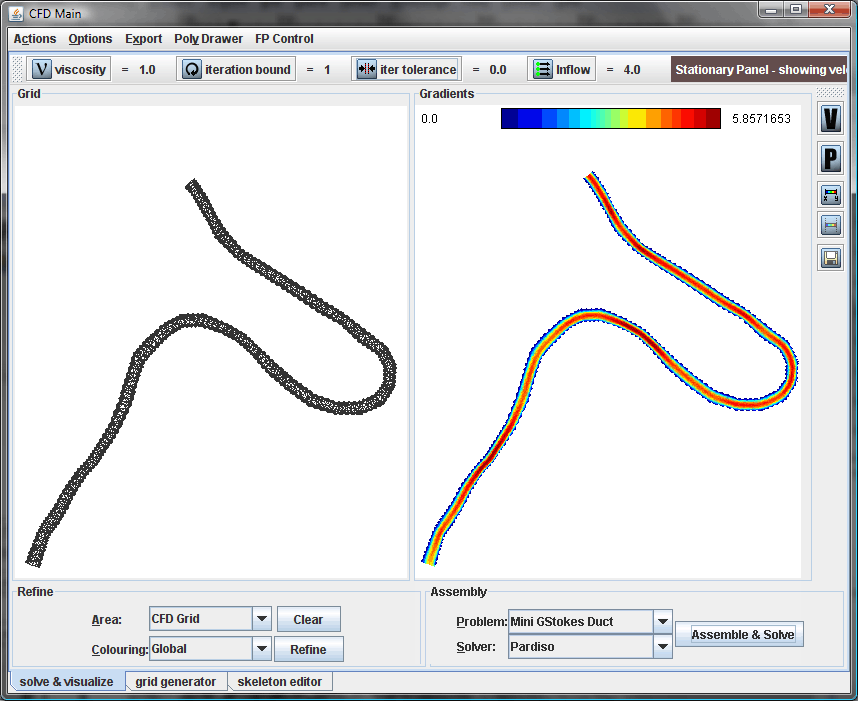This screenshot has height=701, width=858.
Task: Click the colour scale maximum value 5.8571653
Action: point(761,119)
